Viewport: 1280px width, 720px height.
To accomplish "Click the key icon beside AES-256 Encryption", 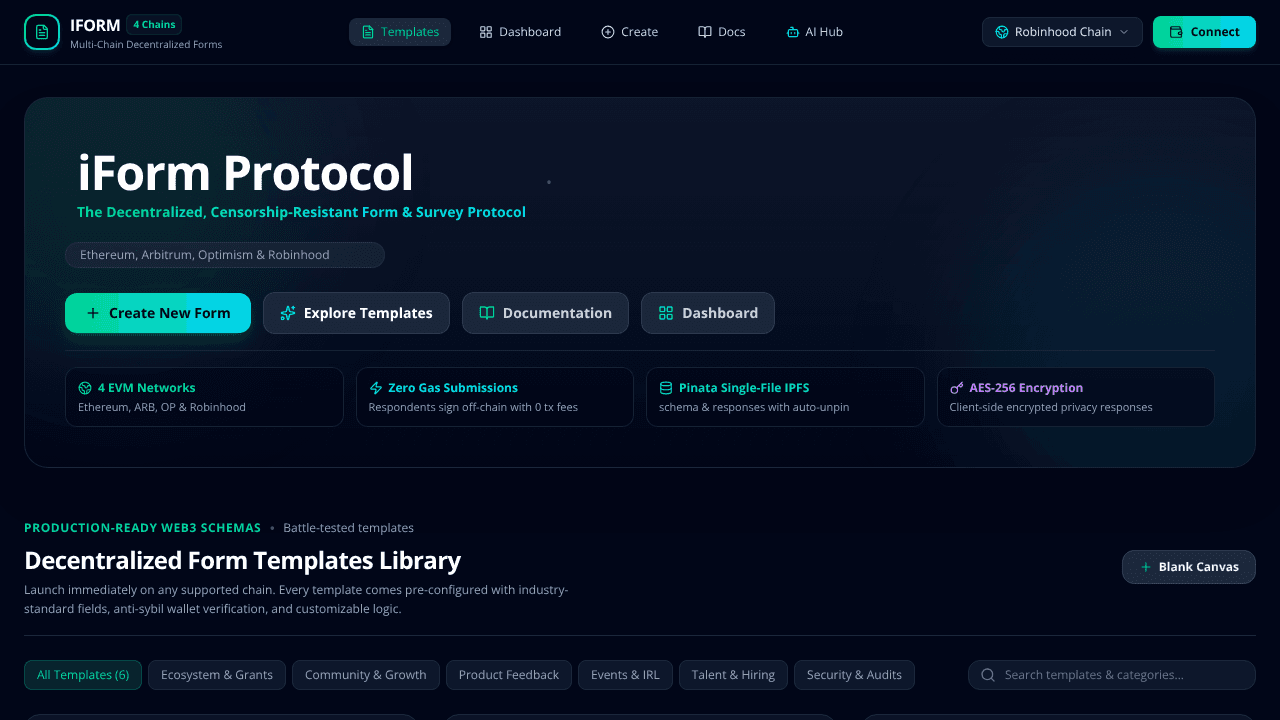I will pos(957,388).
